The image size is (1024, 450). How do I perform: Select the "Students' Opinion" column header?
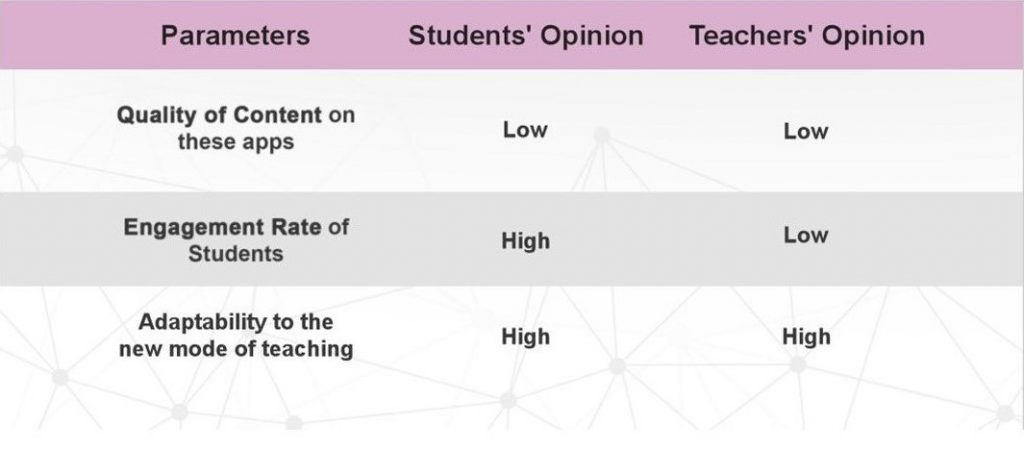pyautogui.click(x=525, y=36)
